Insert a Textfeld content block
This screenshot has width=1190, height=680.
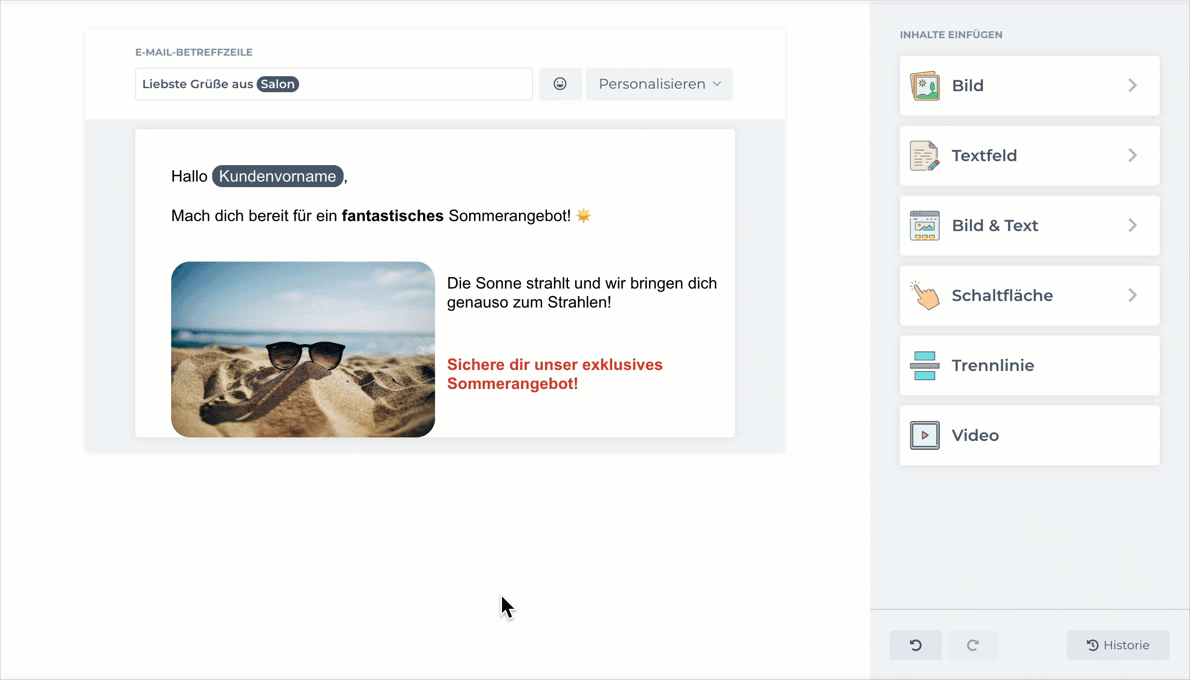[x=1029, y=156]
